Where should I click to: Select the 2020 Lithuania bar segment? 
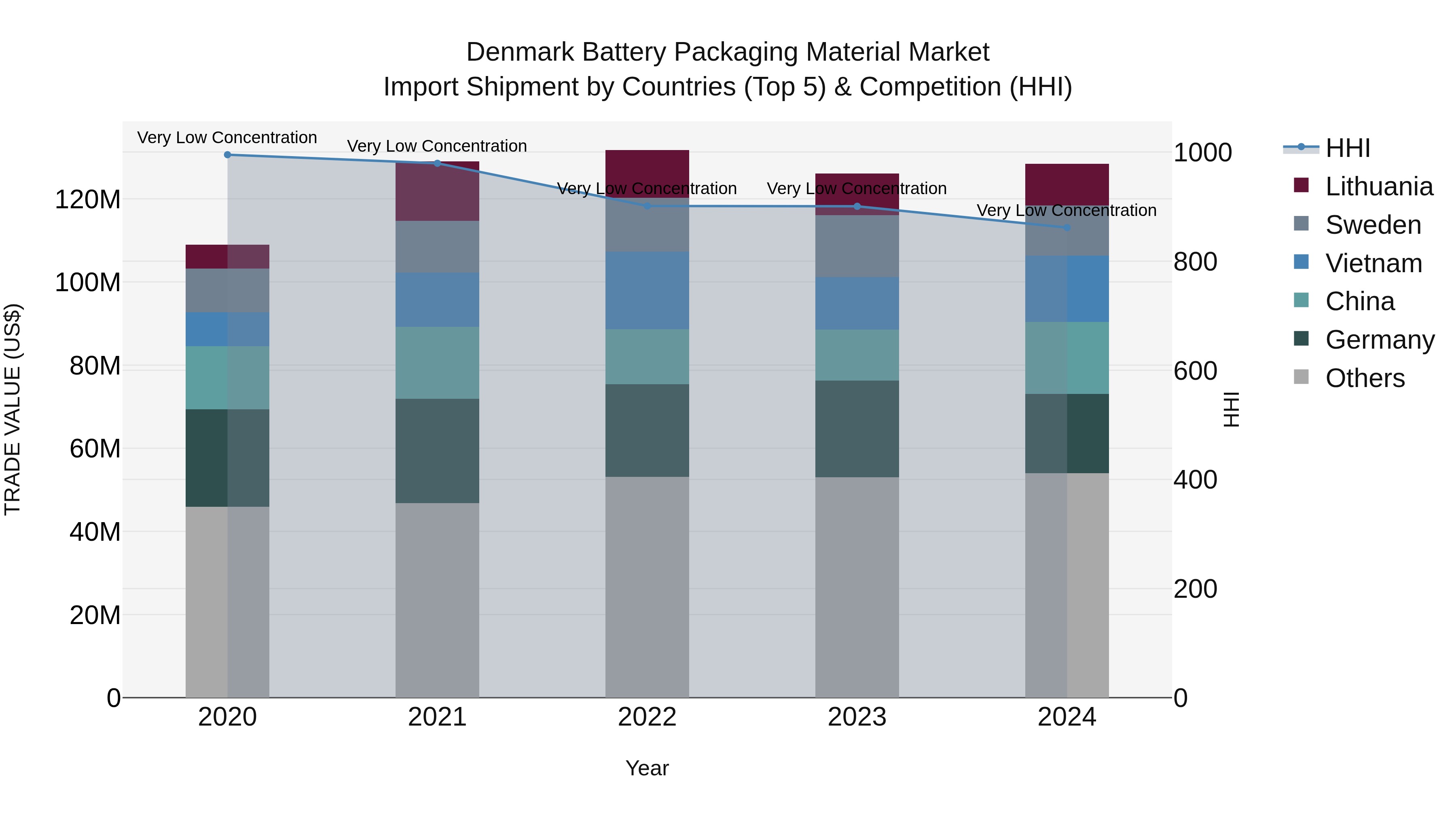click(227, 256)
